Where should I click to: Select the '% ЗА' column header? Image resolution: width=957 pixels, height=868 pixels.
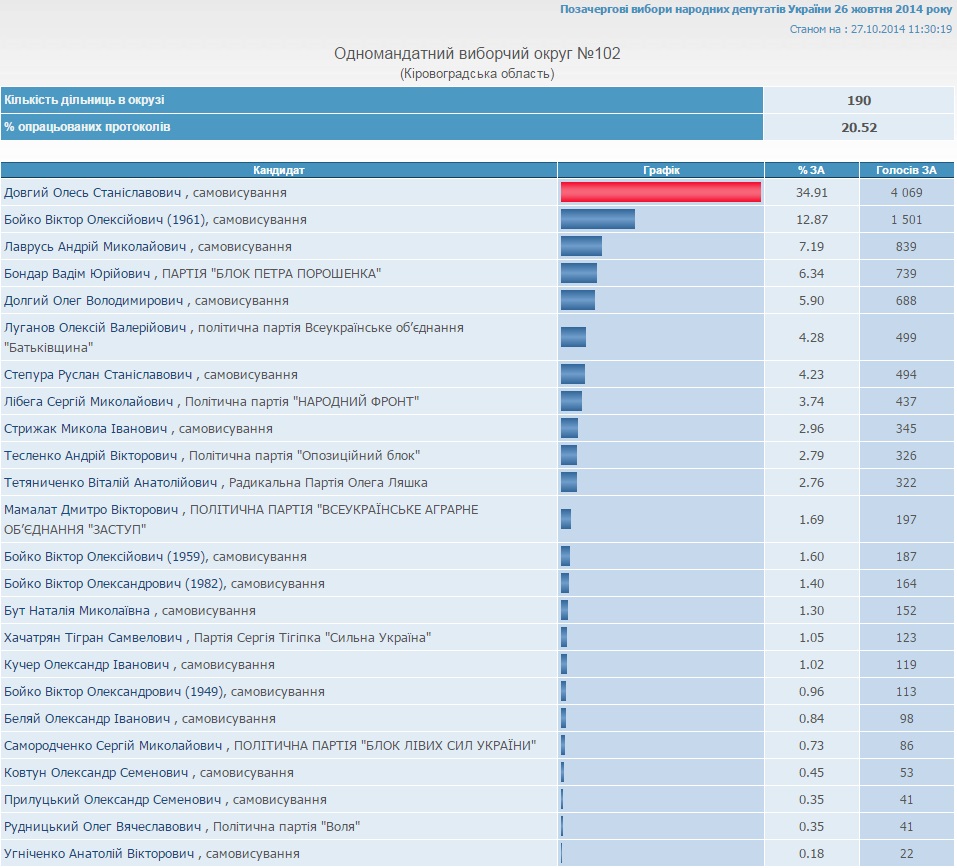click(x=812, y=170)
